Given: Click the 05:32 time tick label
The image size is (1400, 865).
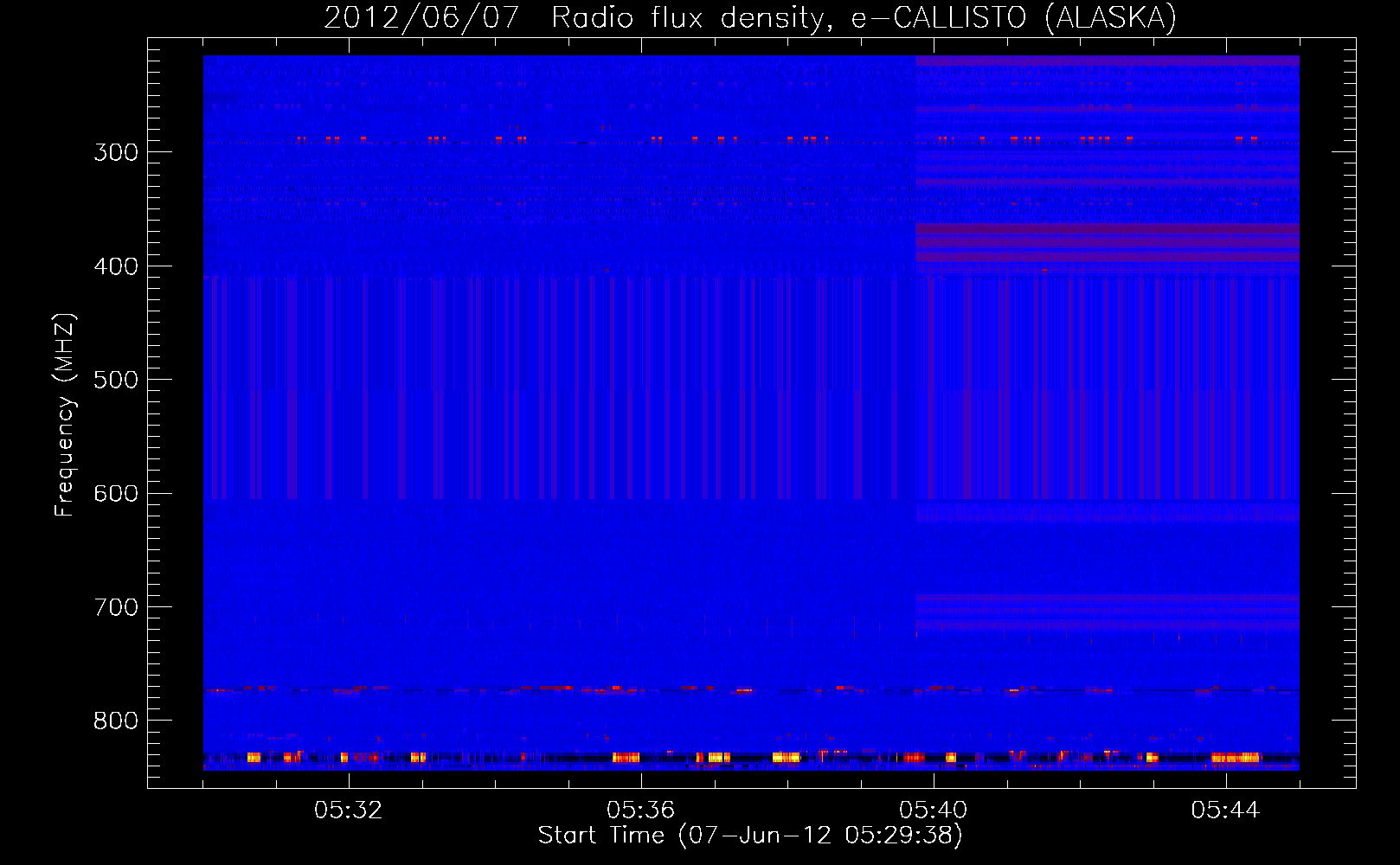Looking at the screenshot, I should click(349, 811).
